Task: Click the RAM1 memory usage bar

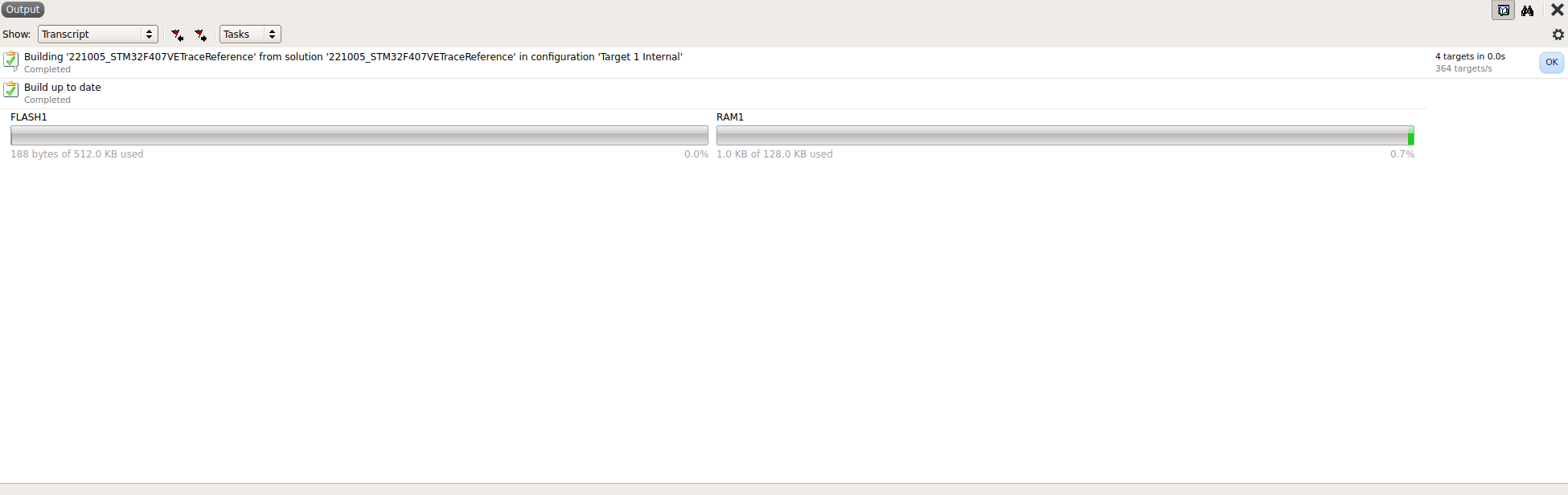Action: coord(1065,136)
